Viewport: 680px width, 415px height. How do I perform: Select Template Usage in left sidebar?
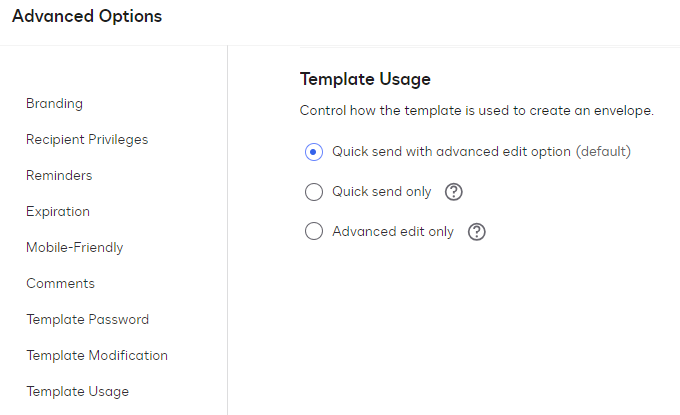pos(77,391)
